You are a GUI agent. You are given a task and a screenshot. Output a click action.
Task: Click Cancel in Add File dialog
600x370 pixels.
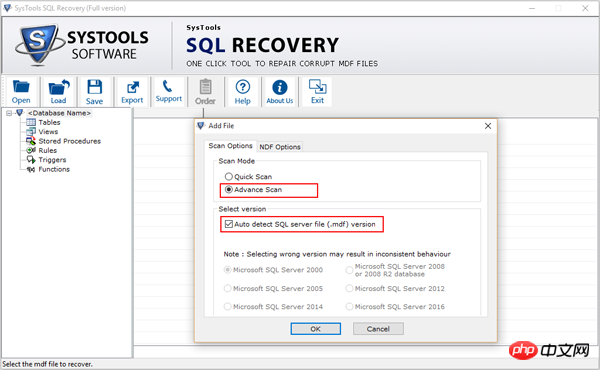[378, 329]
